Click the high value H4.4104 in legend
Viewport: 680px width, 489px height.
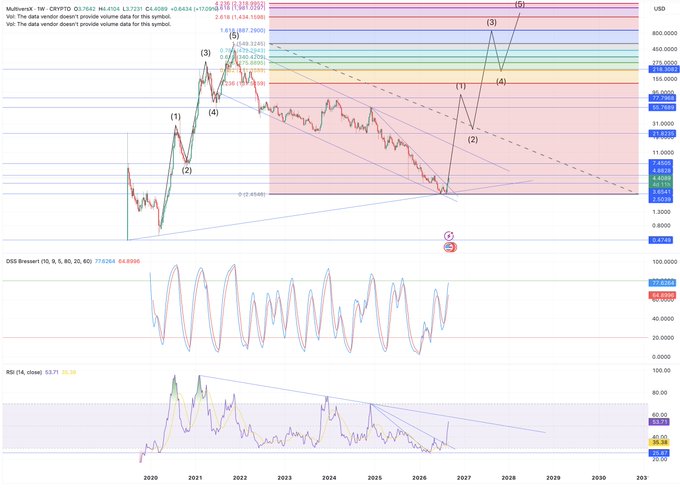pos(111,9)
